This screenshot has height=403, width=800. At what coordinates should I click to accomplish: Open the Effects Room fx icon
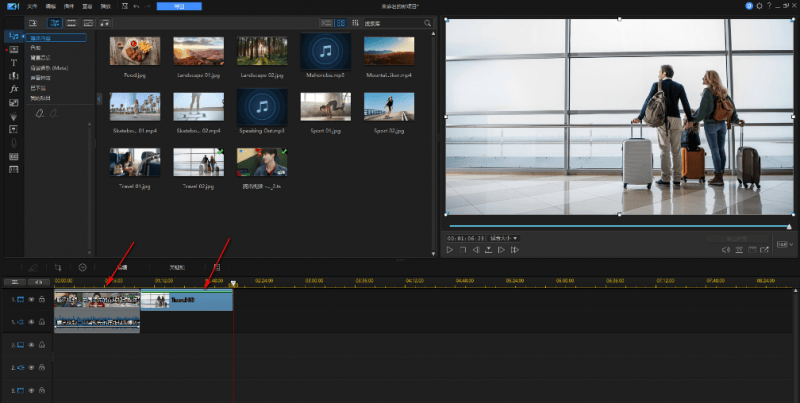14,89
